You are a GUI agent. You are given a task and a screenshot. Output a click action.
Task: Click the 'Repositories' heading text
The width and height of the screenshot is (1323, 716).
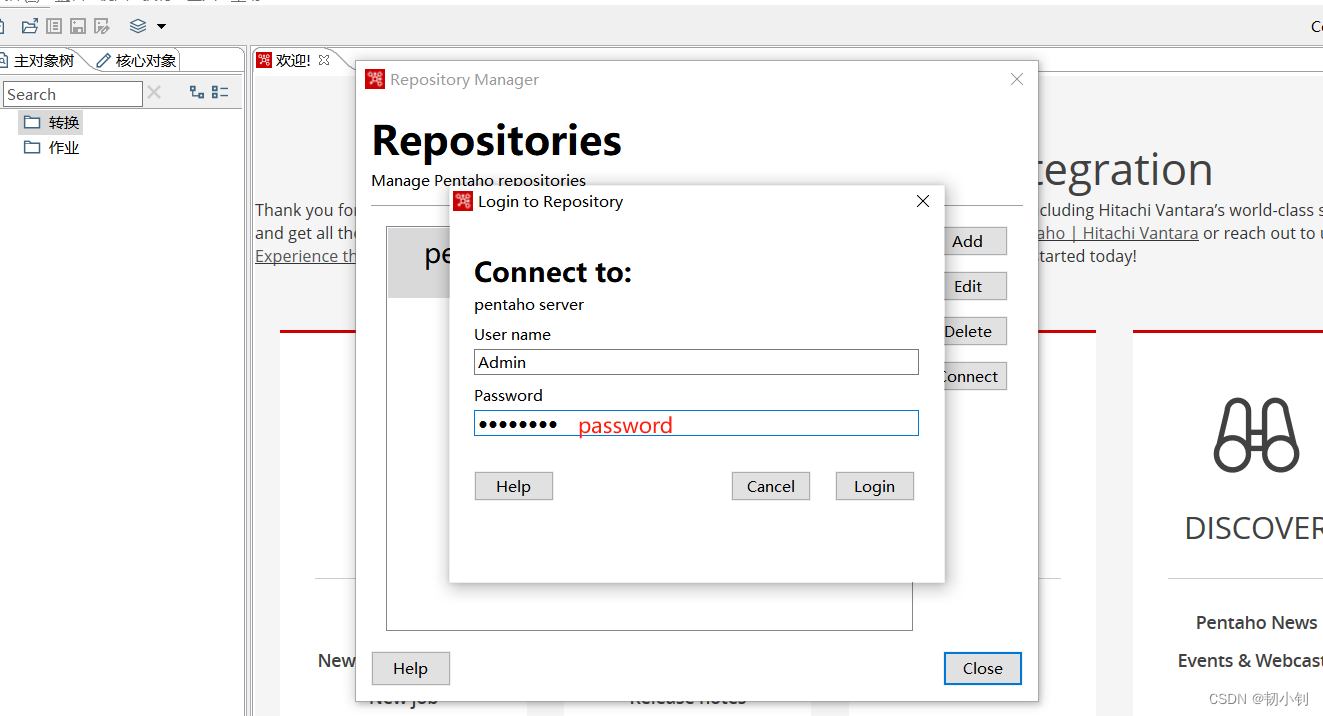(497, 141)
